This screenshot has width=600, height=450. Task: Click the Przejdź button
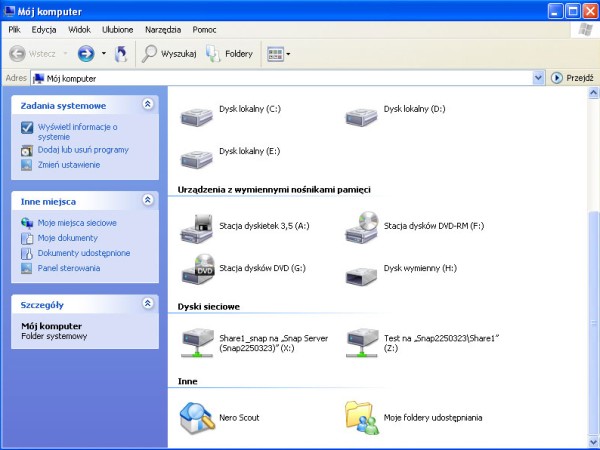pos(572,77)
